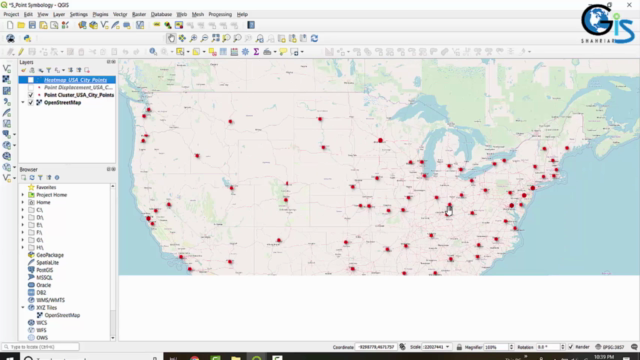The height and width of the screenshot is (360, 640).
Task: Open the Processing menu
Action: [220, 14]
